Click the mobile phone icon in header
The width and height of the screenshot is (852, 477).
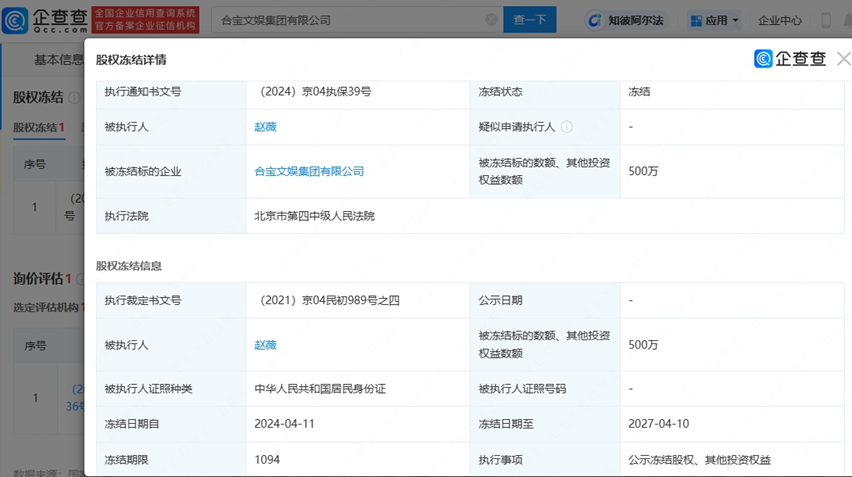point(826,21)
